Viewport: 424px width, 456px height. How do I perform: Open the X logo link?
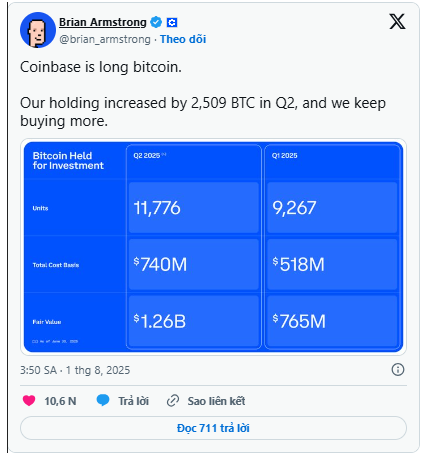coord(397,22)
